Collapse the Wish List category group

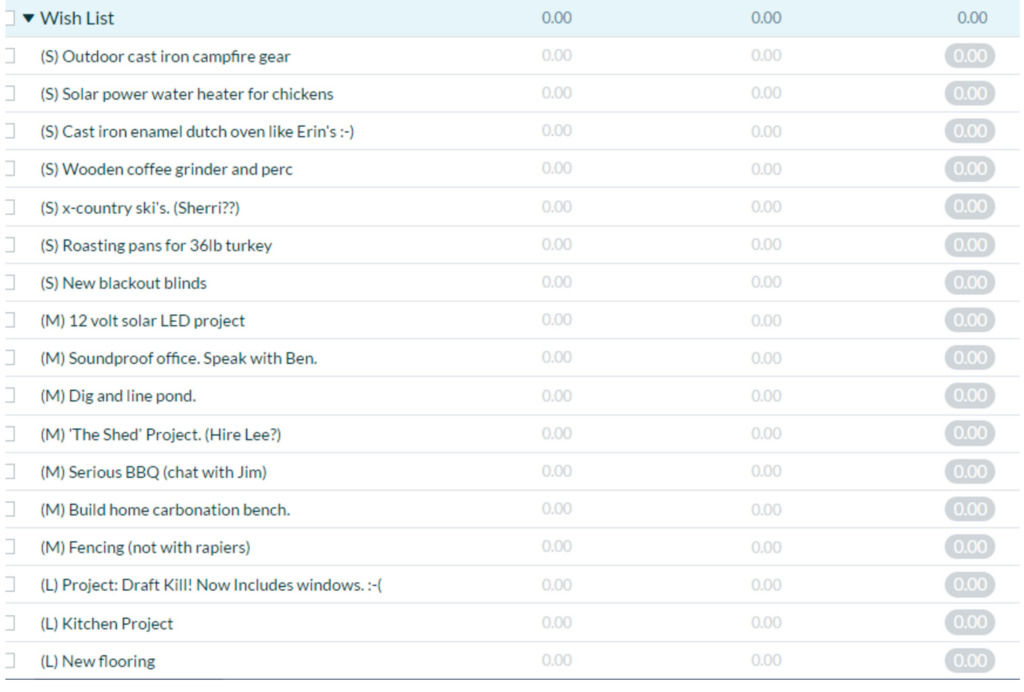coord(28,18)
